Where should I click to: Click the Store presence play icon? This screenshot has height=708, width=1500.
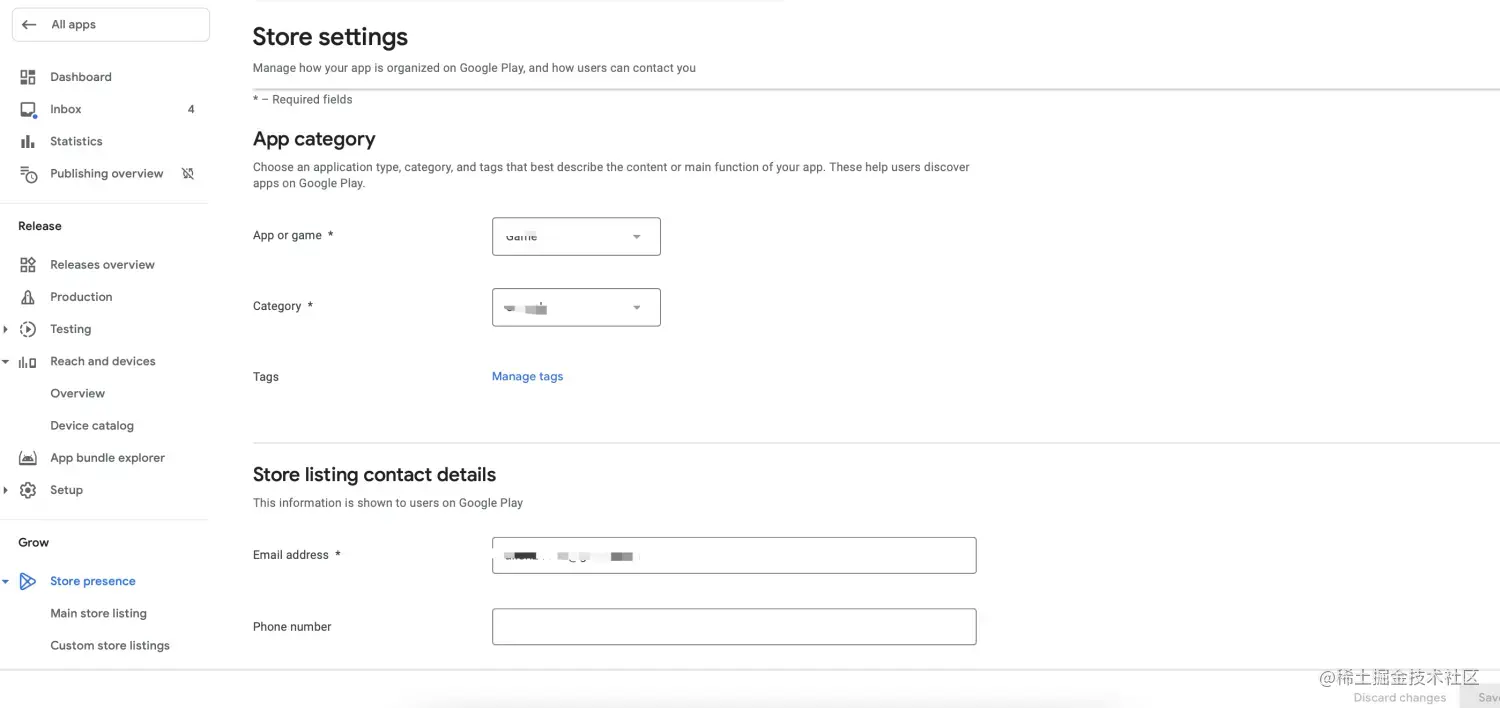pos(28,581)
